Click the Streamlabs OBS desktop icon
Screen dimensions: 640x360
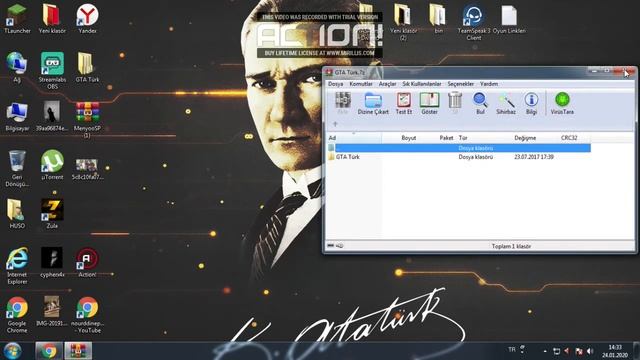[52, 71]
